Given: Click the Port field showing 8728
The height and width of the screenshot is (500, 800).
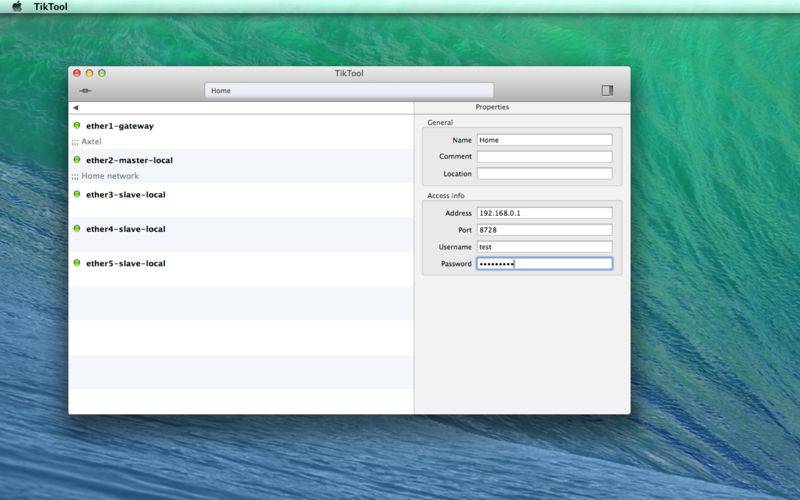Looking at the screenshot, I should coord(544,230).
